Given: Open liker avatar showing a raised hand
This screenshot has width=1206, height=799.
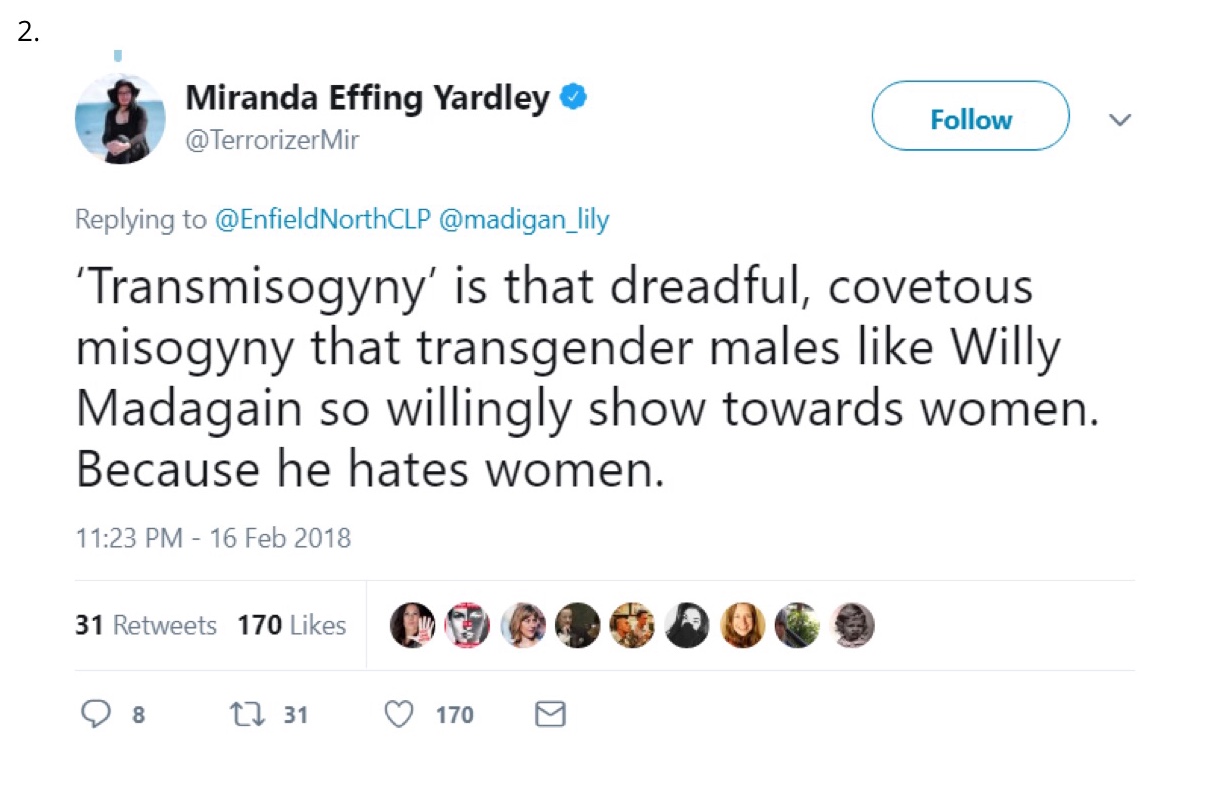Looking at the screenshot, I should [x=412, y=626].
